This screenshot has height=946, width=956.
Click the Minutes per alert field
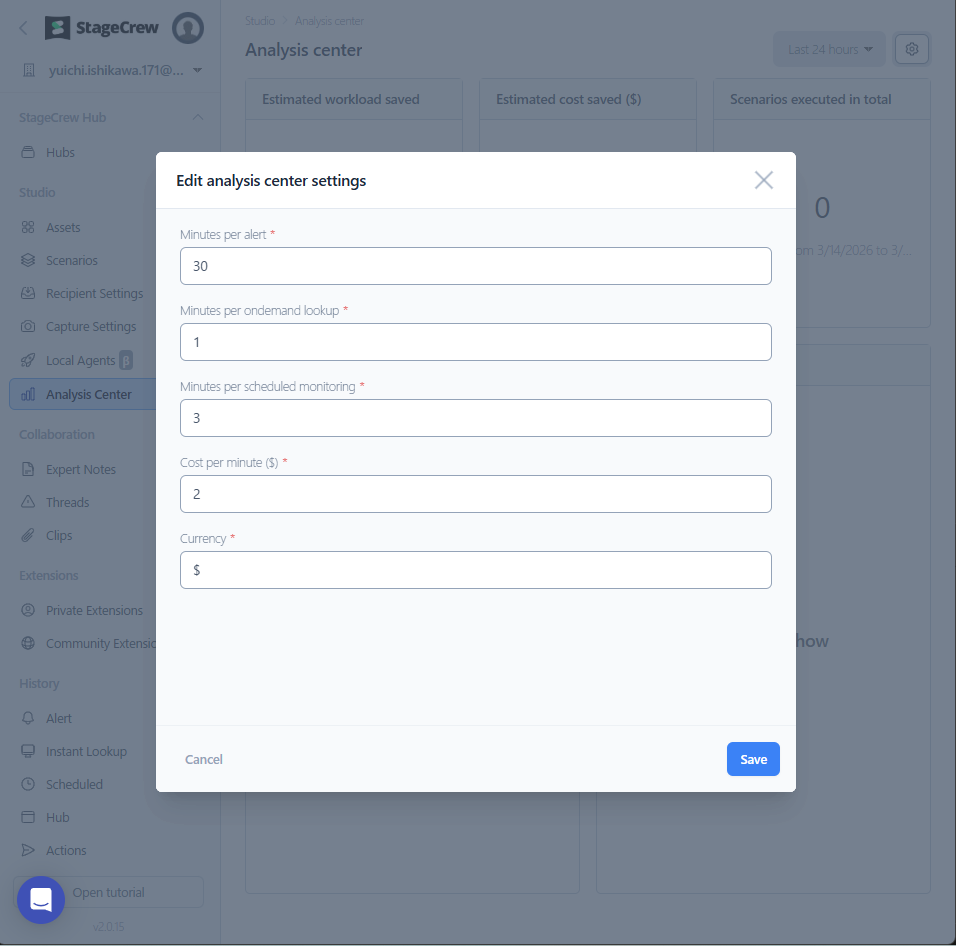475,266
